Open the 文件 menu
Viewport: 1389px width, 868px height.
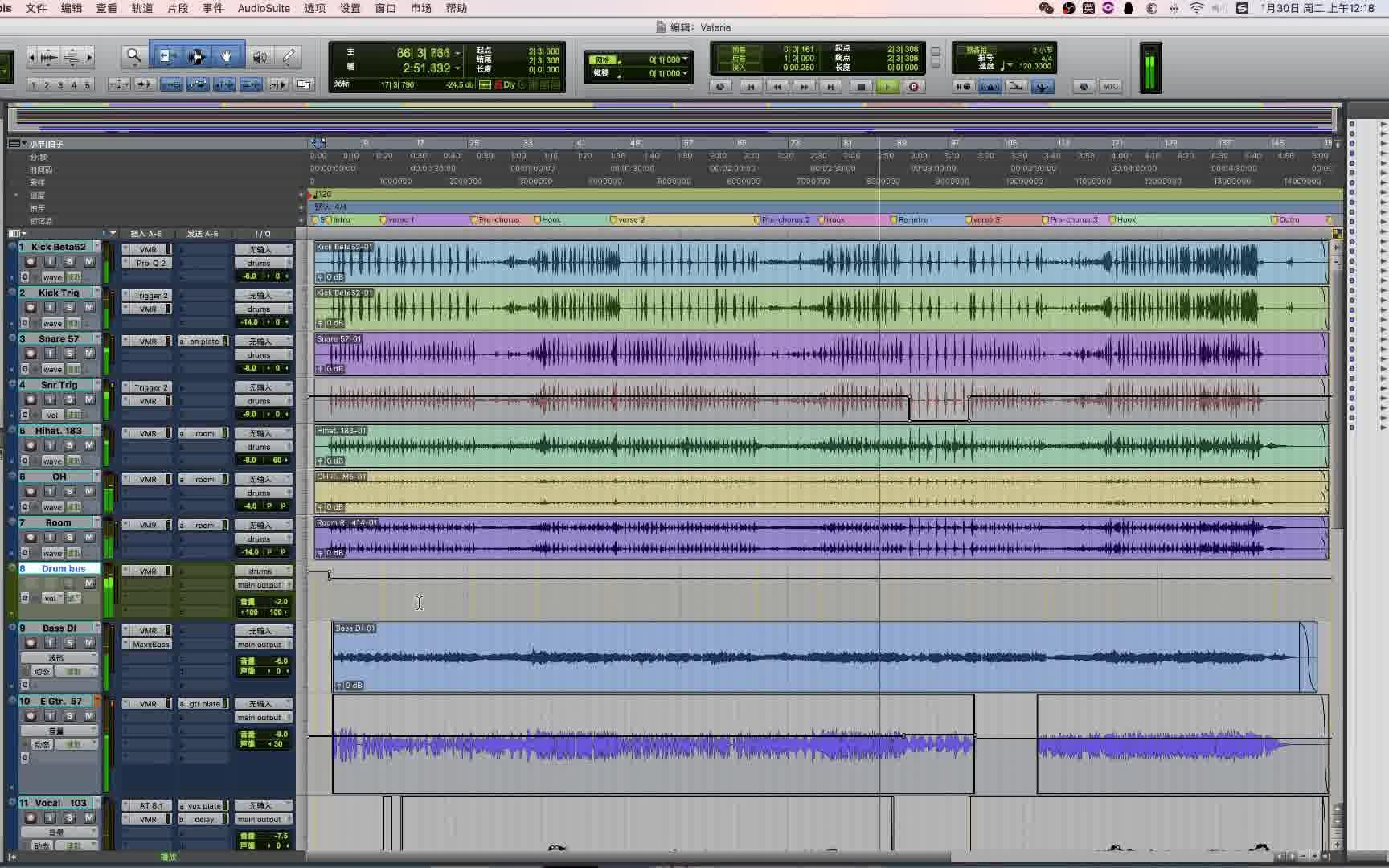pyautogui.click(x=36, y=8)
